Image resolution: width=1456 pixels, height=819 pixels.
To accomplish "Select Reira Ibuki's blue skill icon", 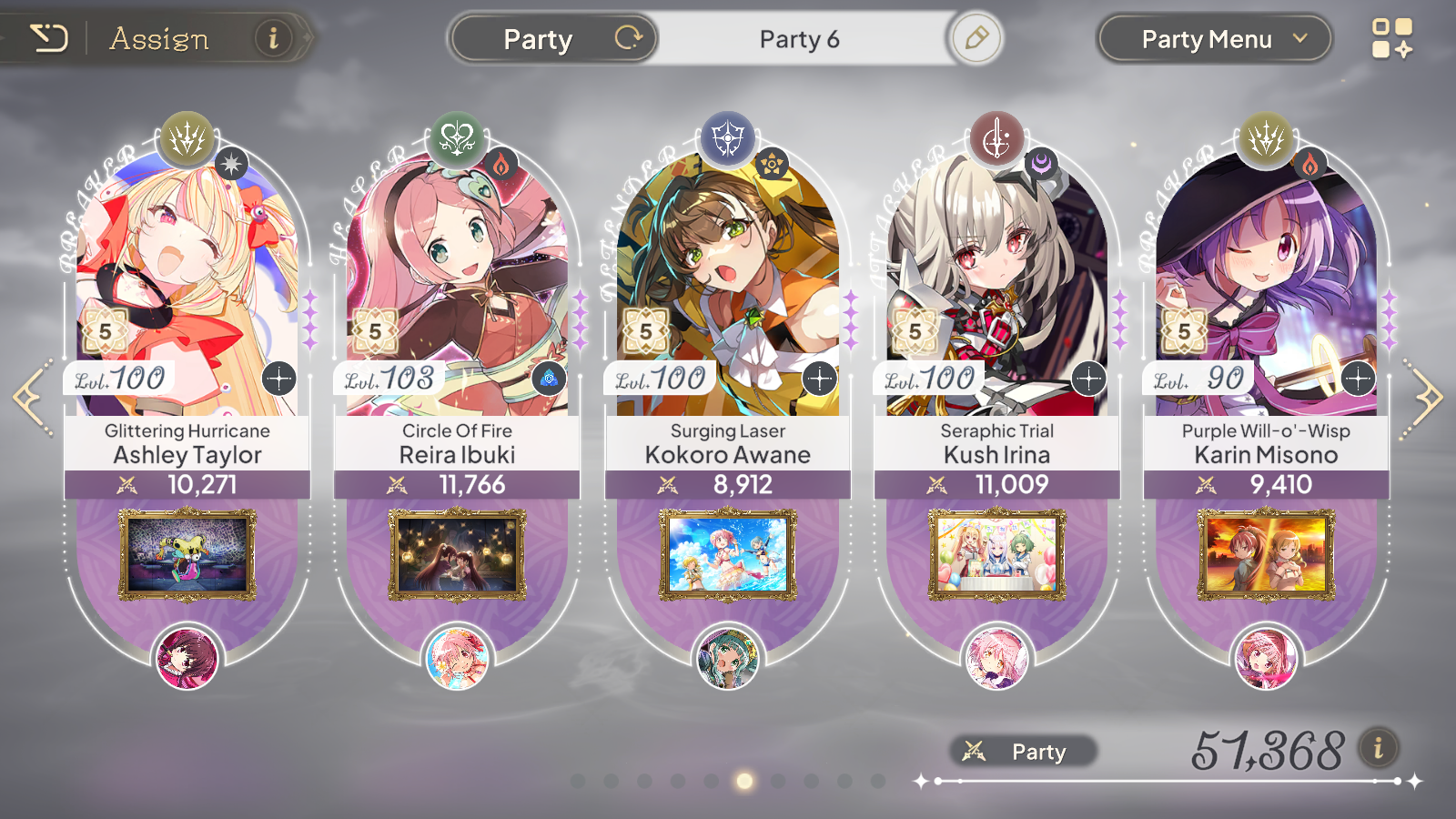I will pyautogui.click(x=549, y=378).
